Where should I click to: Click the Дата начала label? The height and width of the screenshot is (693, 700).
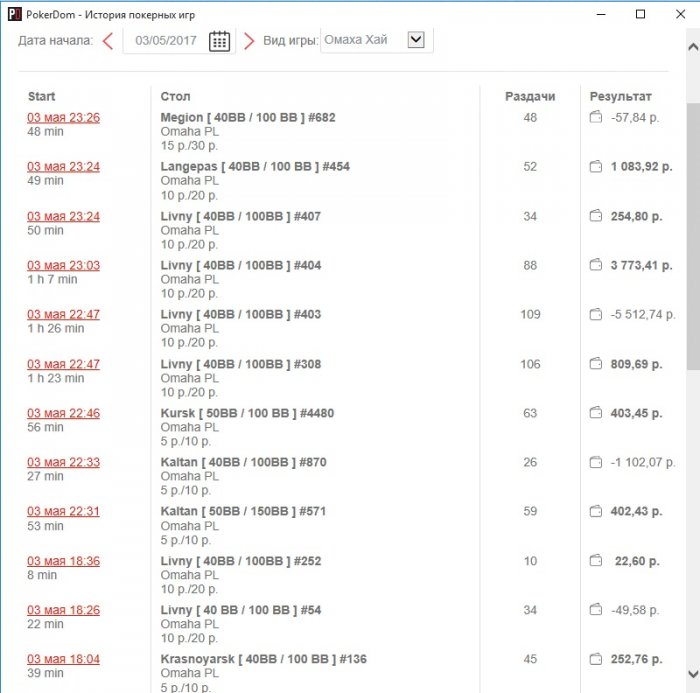tap(55, 41)
